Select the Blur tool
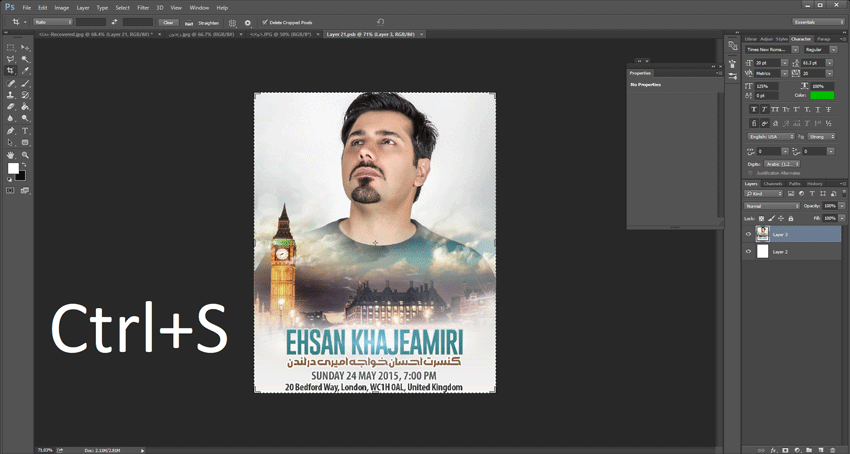Screen dimensions: 850x454 (10, 118)
